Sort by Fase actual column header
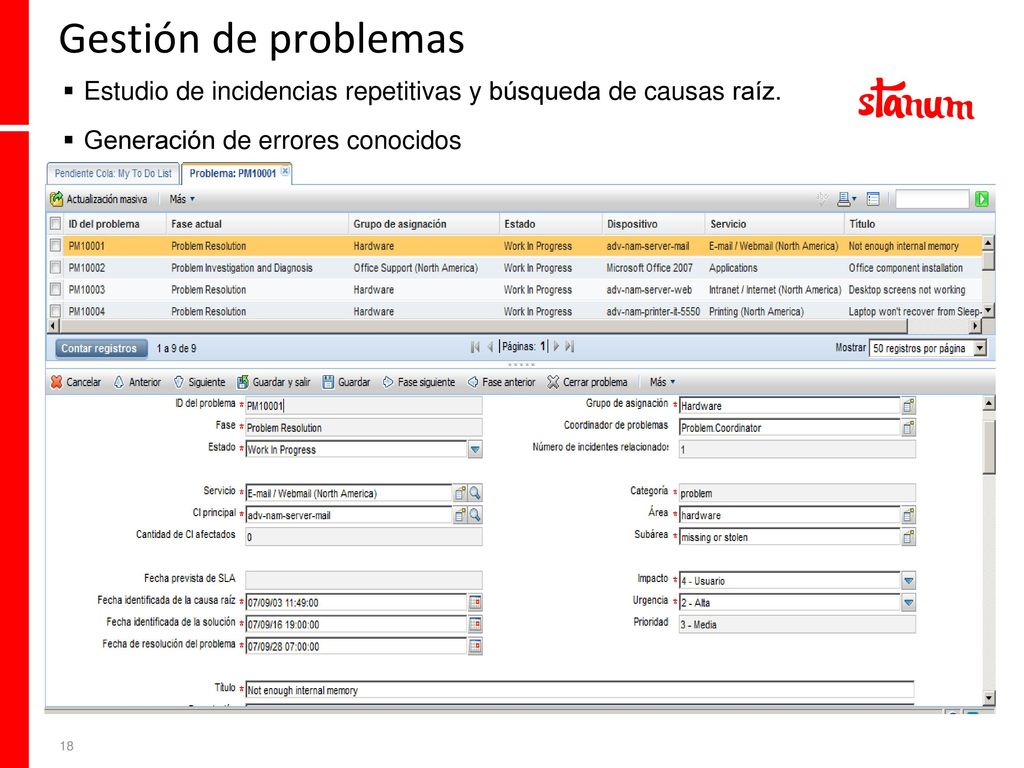 coord(196,223)
